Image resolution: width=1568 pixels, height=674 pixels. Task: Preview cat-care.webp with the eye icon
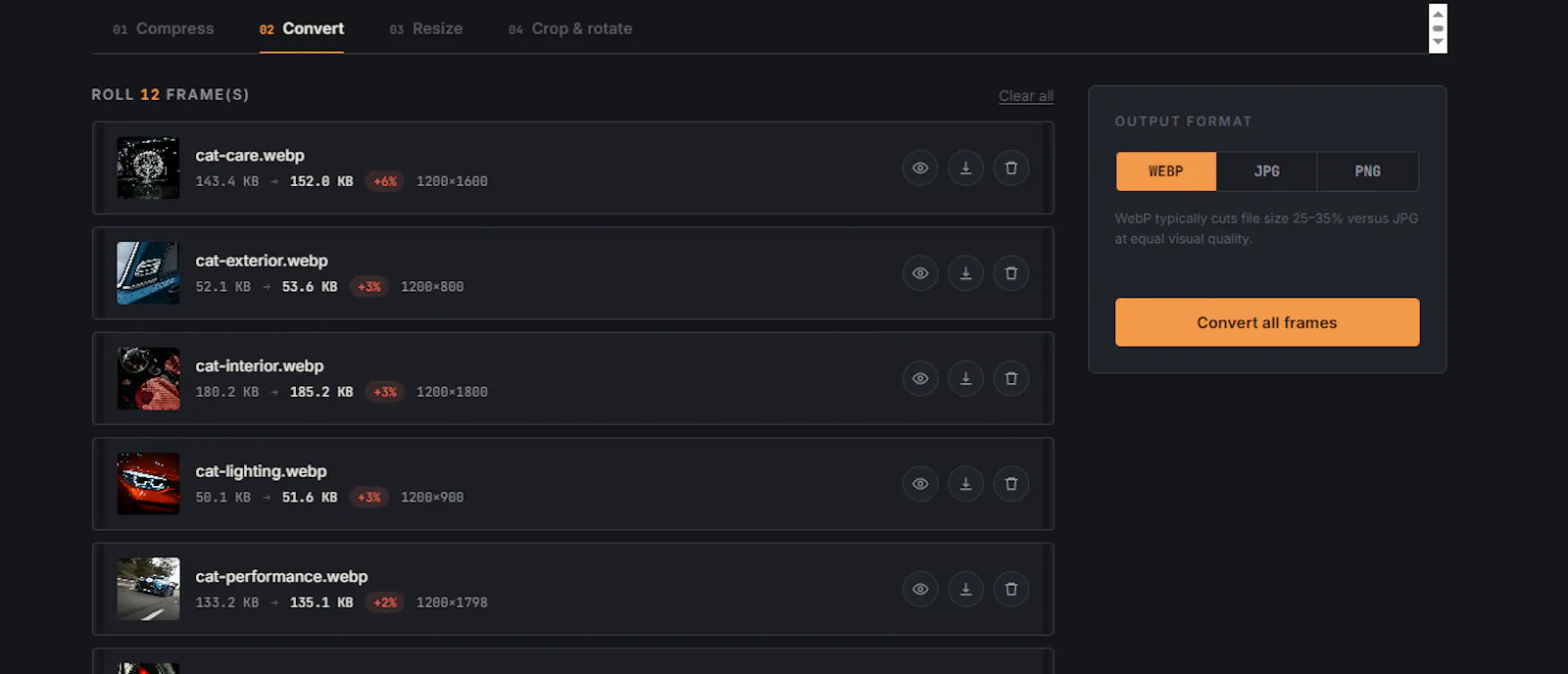point(920,168)
